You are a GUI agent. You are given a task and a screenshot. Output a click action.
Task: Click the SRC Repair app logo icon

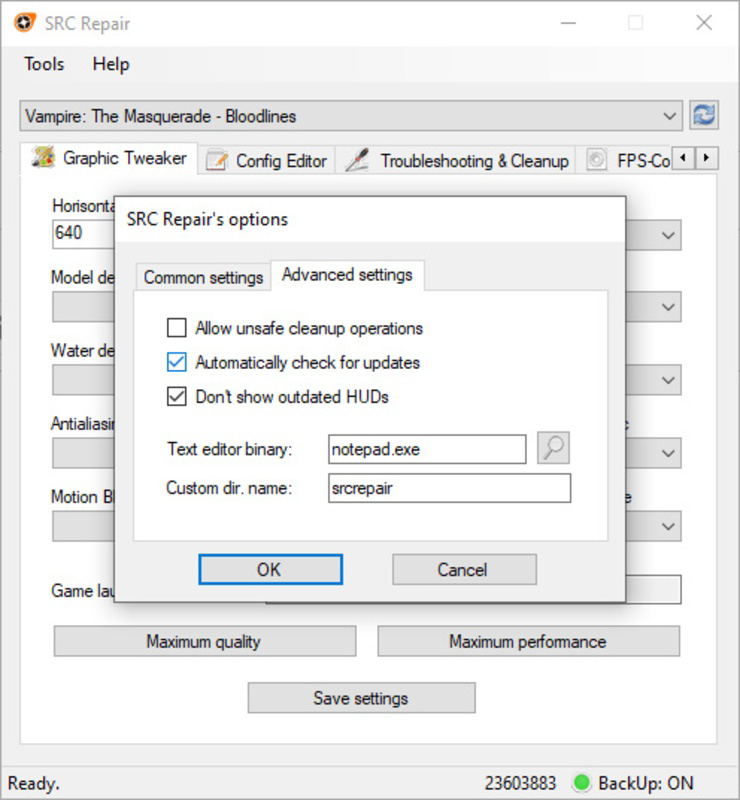24,22
